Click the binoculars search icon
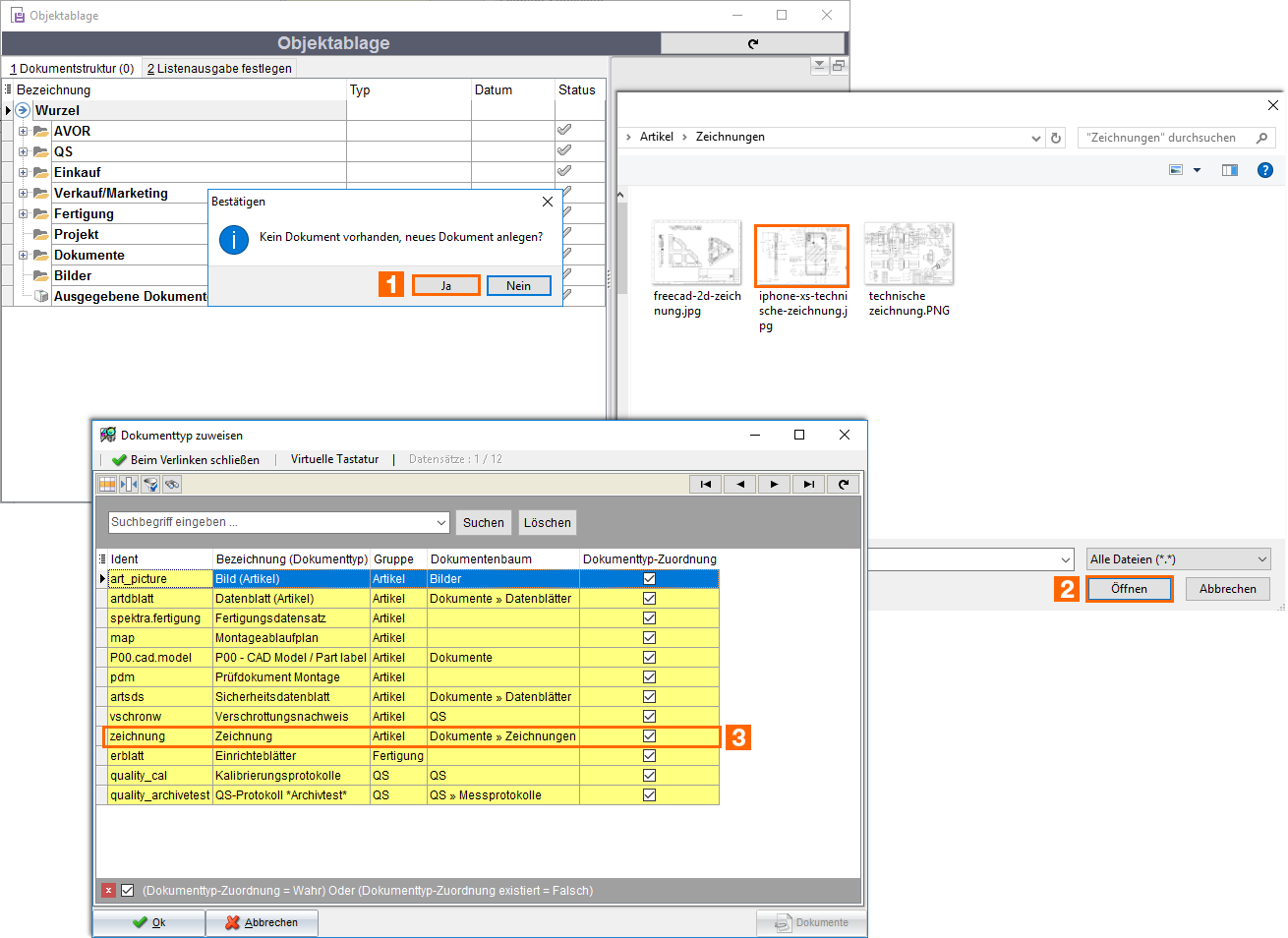The width and height of the screenshot is (1288, 938). point(172,484)
